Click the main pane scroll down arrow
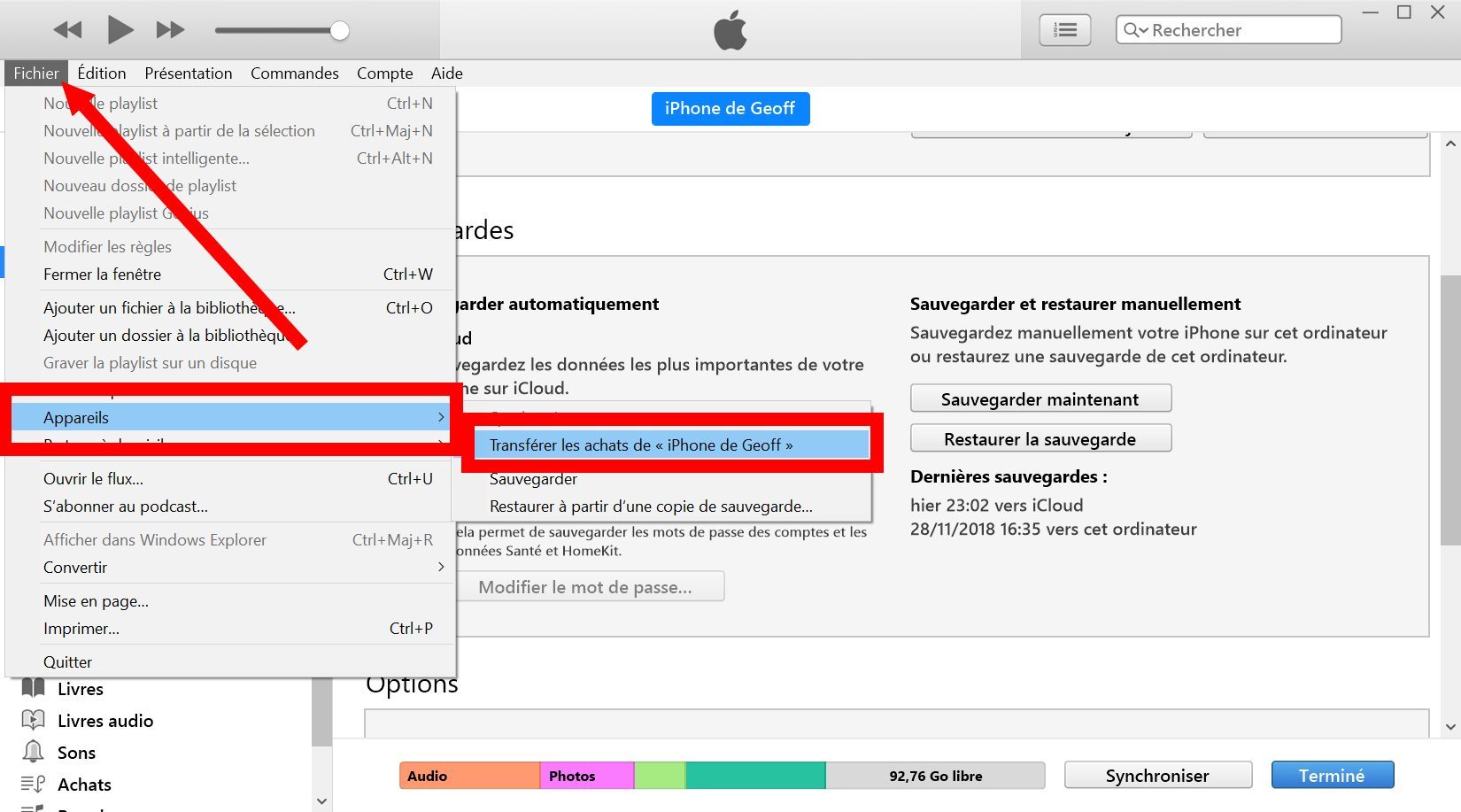Screen dimensions: 1461x812 (1450, 727)
